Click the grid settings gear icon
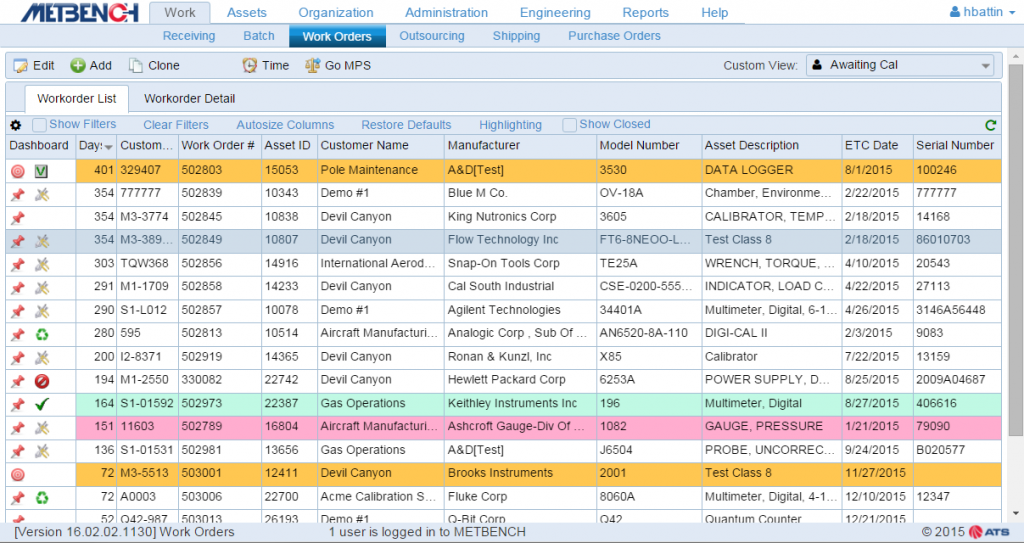Viewport: 1024px width, 543px height. pyautogui.click(x=16, y=125)
